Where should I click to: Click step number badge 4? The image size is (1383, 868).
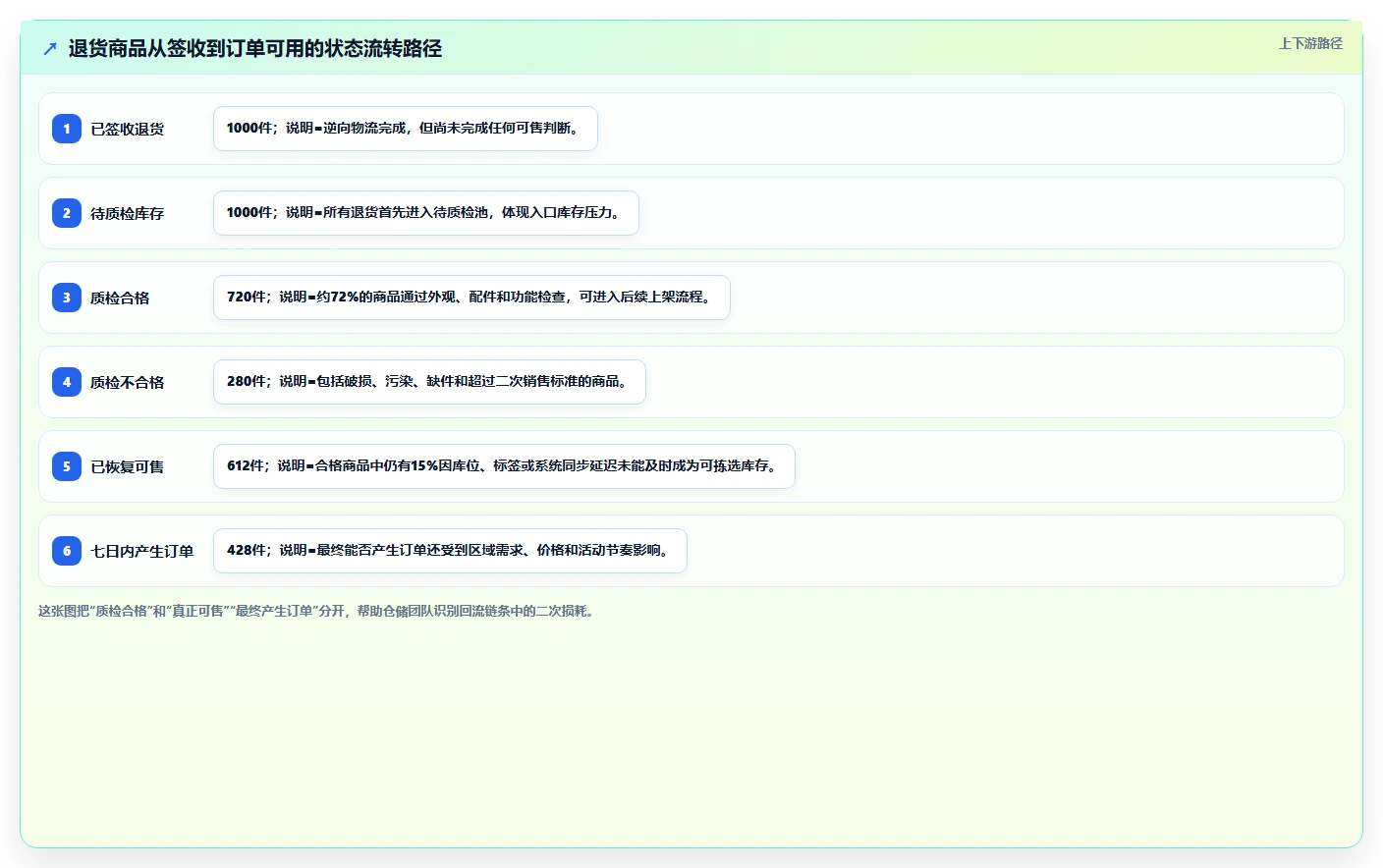pyautogui.click(x=67, y=382)
